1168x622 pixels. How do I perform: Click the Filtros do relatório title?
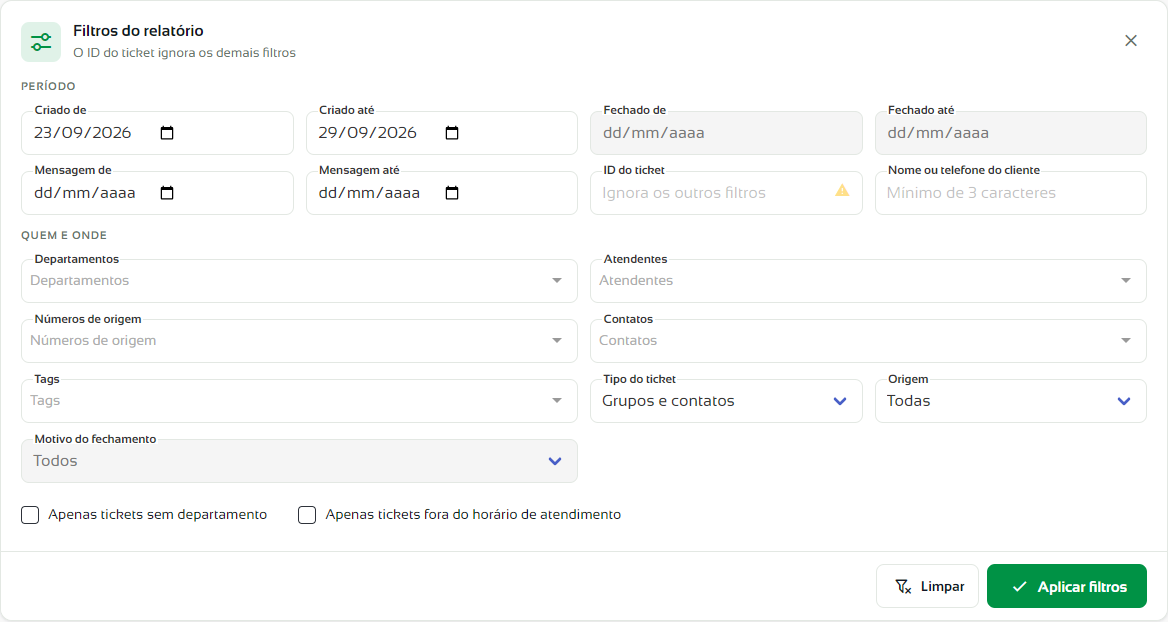(x=138, y=31)
